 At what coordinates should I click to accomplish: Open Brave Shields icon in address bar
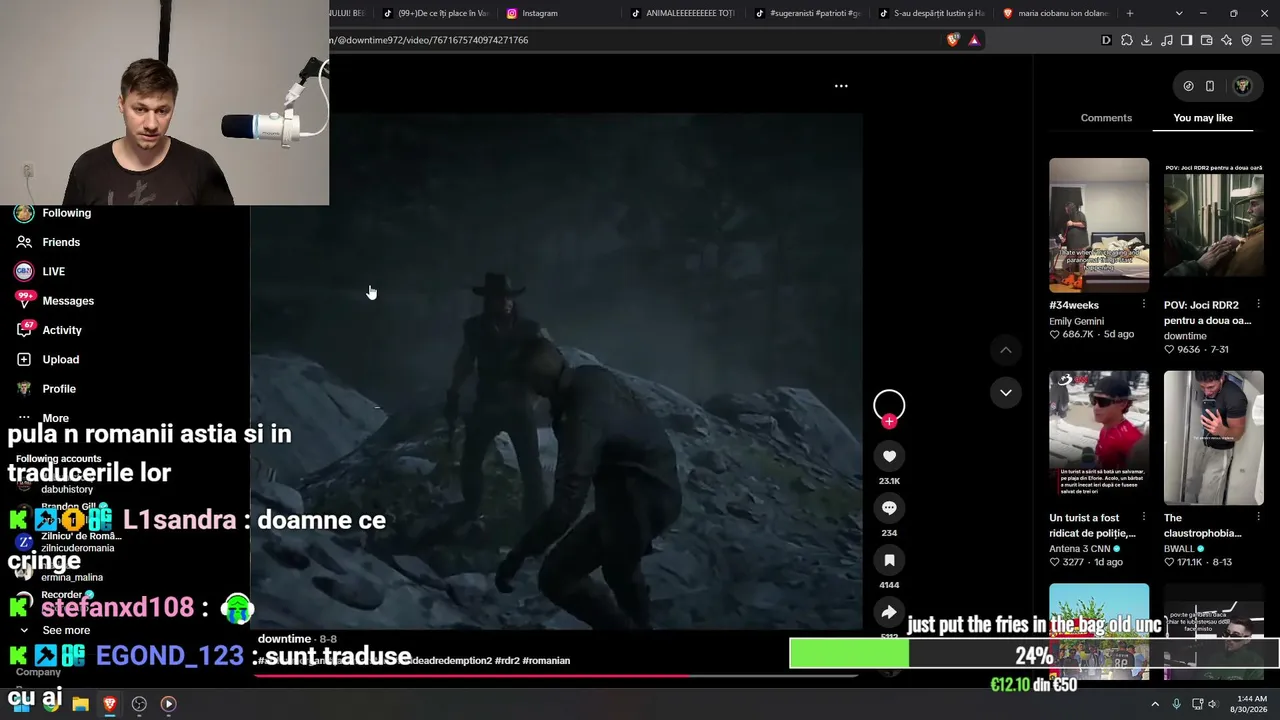[953, 40]
